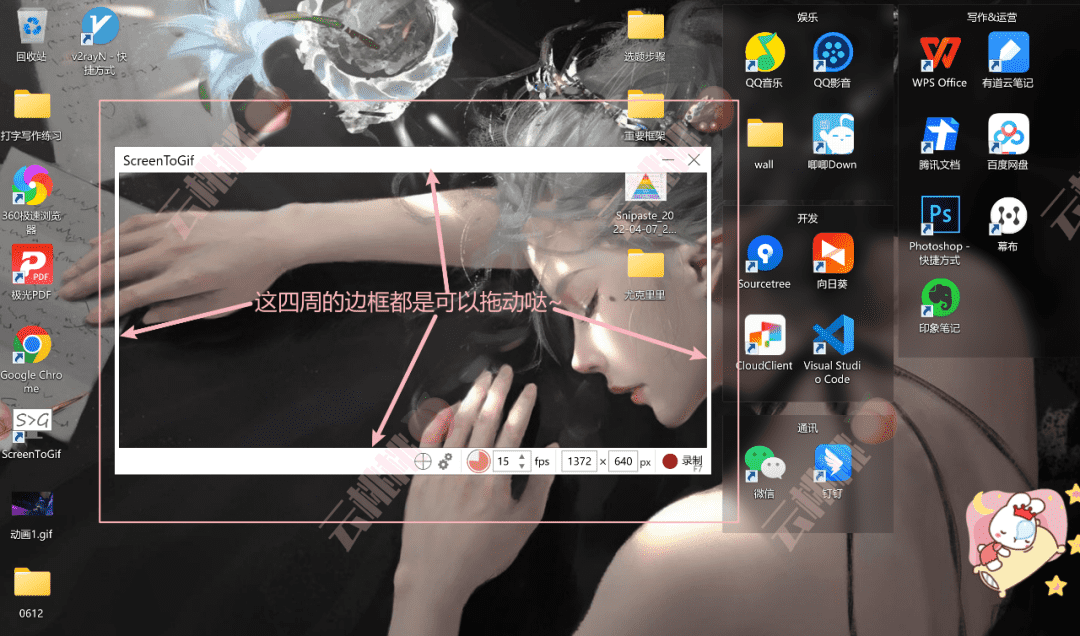Launch 腾讯文档 icon

(939, 134)
